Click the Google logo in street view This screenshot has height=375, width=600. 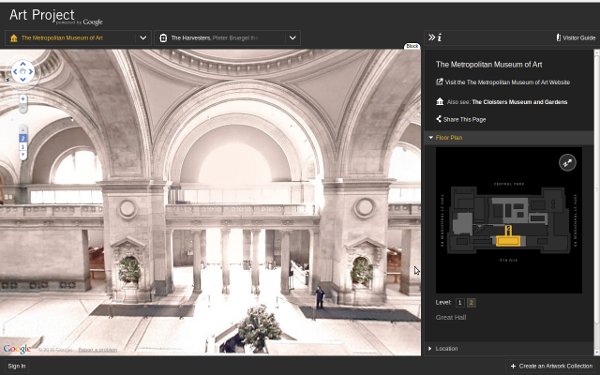[x=17, y=349]
